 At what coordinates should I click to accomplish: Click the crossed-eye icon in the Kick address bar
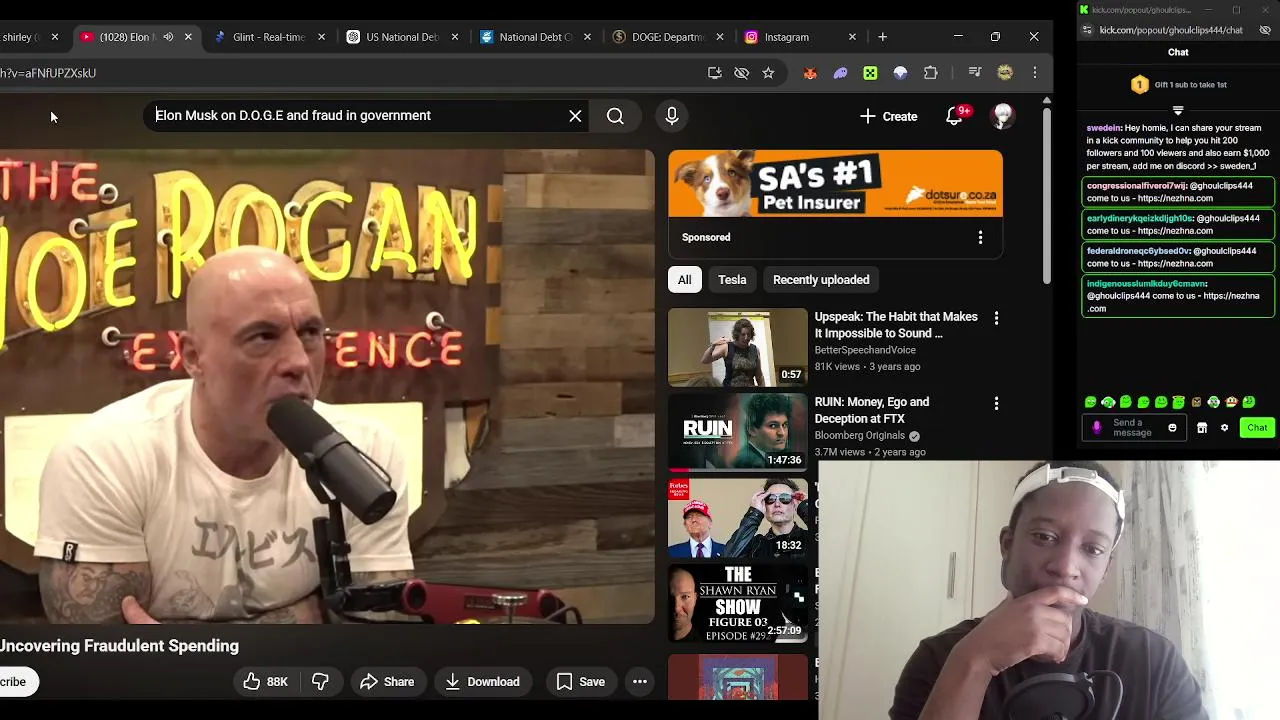[x=1265, y=30]
